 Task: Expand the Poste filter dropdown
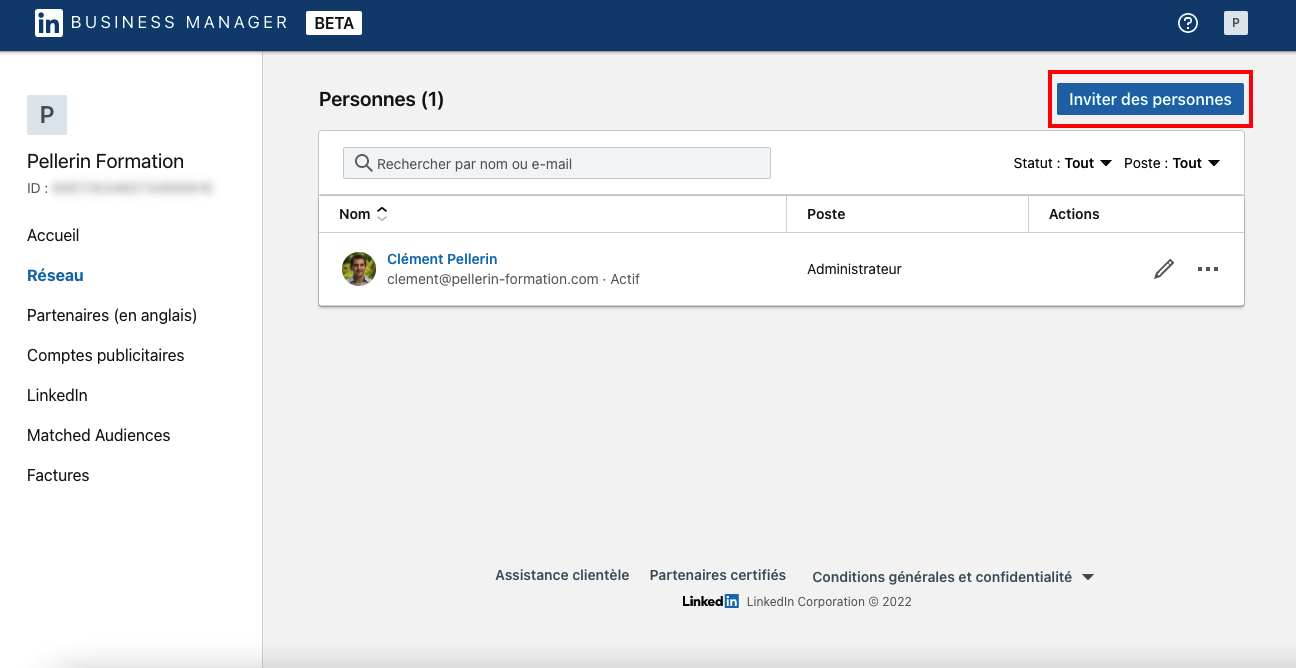[x=1172, y=163]
